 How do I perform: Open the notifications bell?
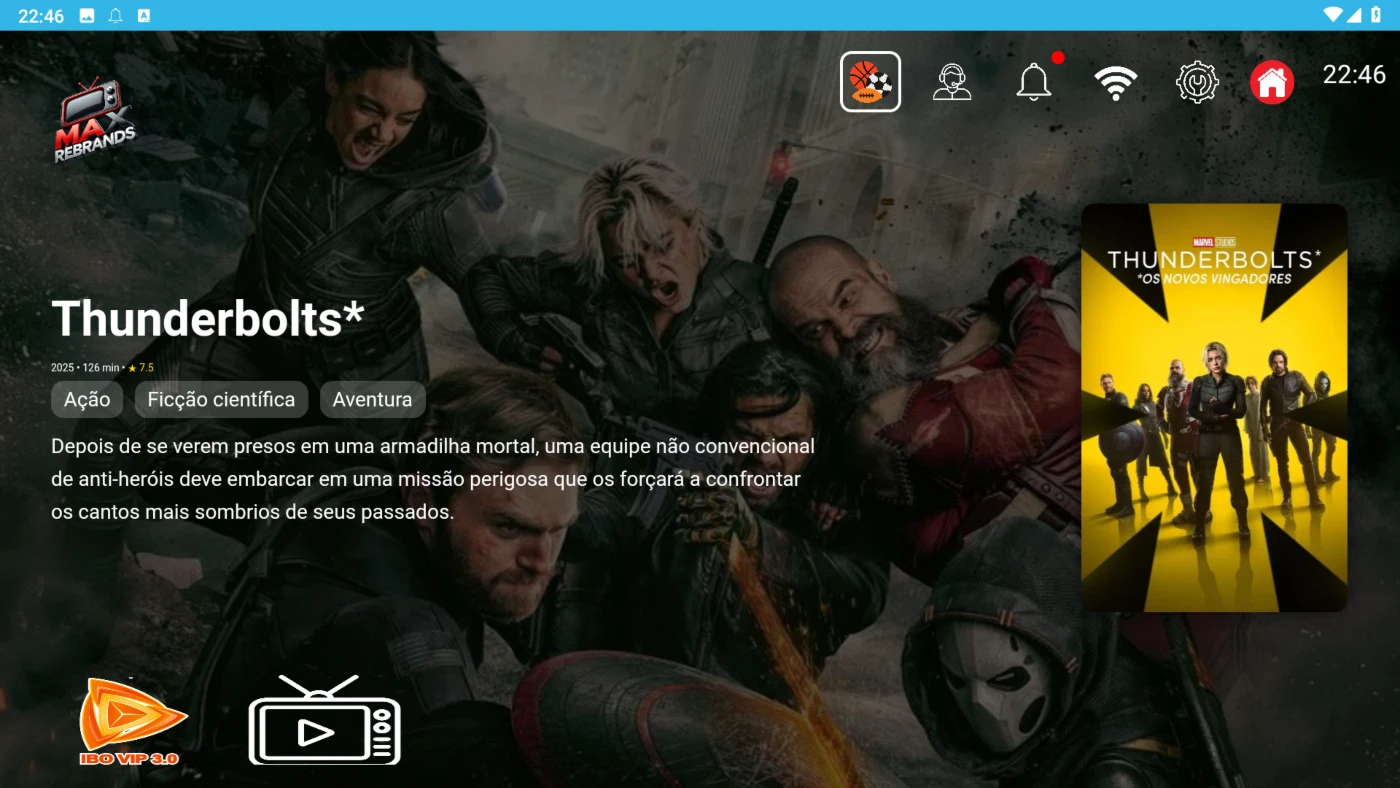1034,82
